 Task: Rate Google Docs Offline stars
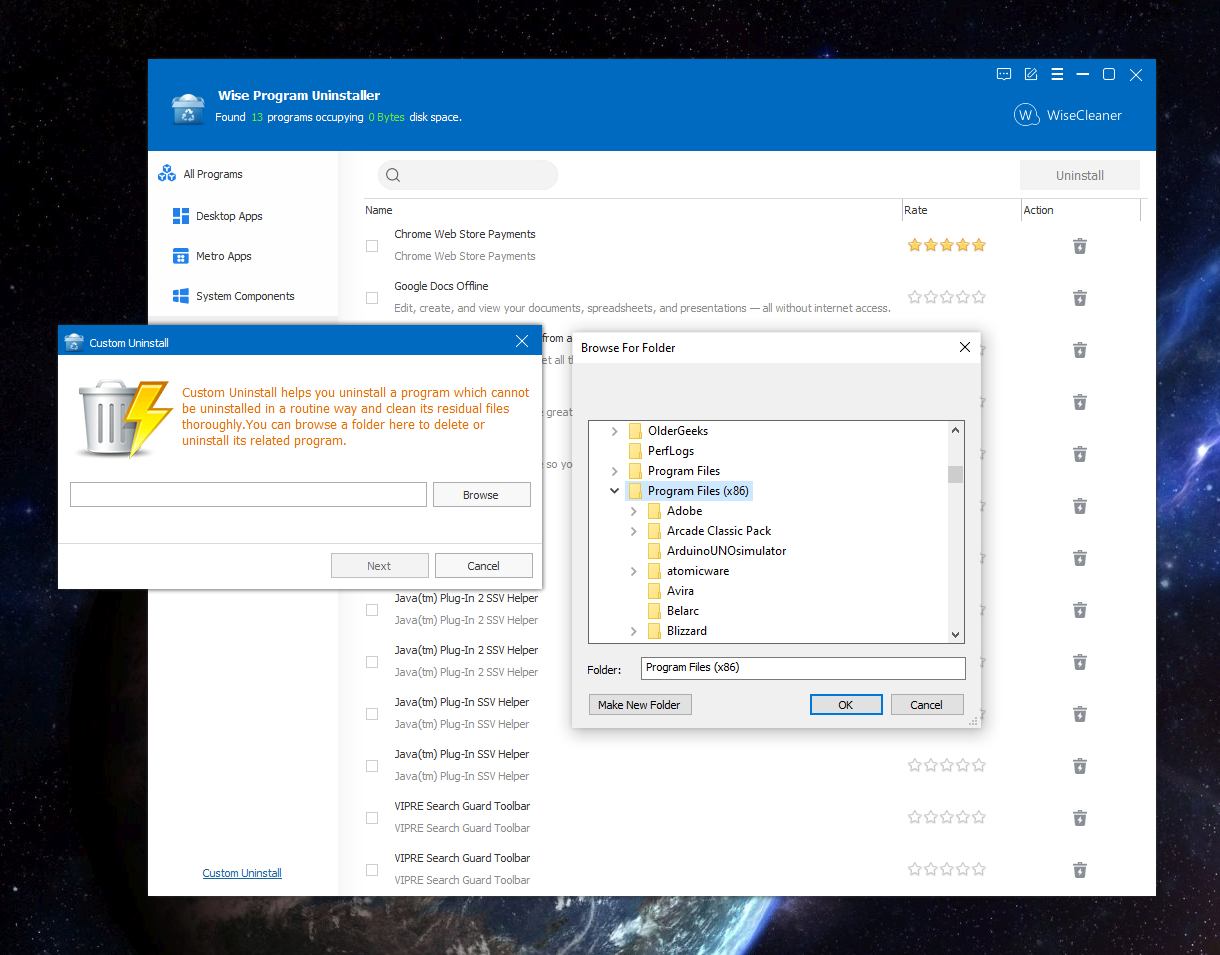pos(947,297)
